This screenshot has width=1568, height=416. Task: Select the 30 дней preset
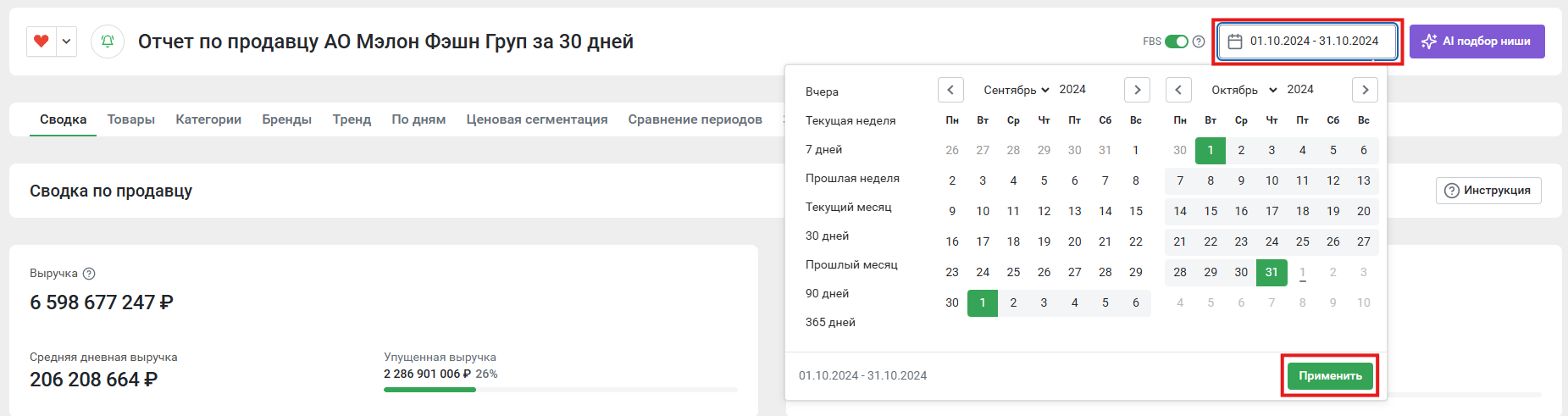(x=827, y=236)
